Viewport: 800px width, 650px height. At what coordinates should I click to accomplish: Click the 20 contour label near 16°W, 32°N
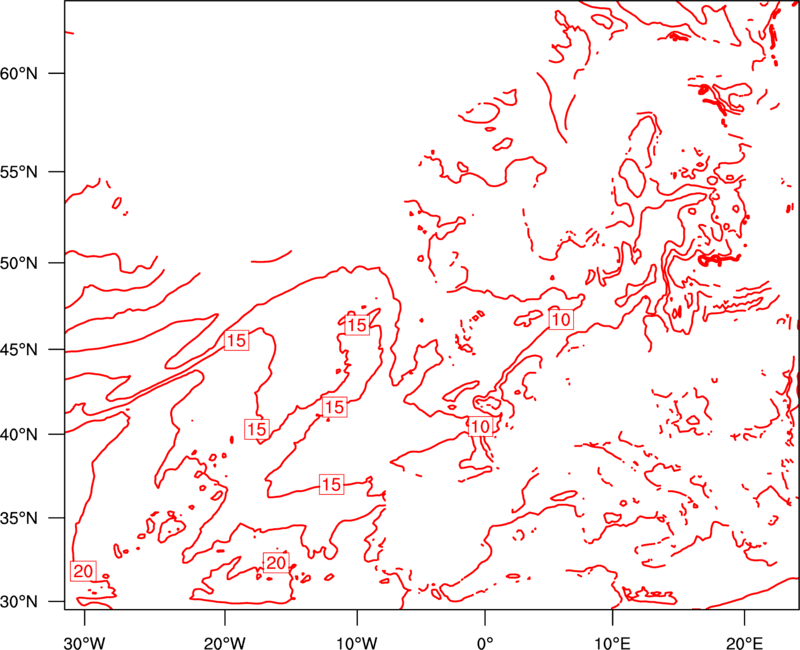276,562
